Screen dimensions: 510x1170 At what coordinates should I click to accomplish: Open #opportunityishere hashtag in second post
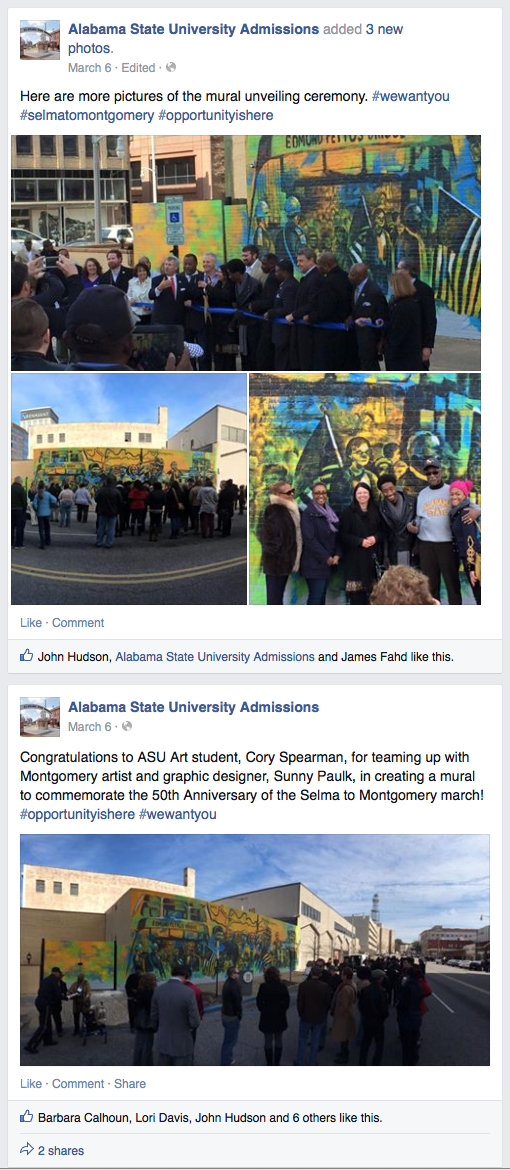[x=78, y=814]
